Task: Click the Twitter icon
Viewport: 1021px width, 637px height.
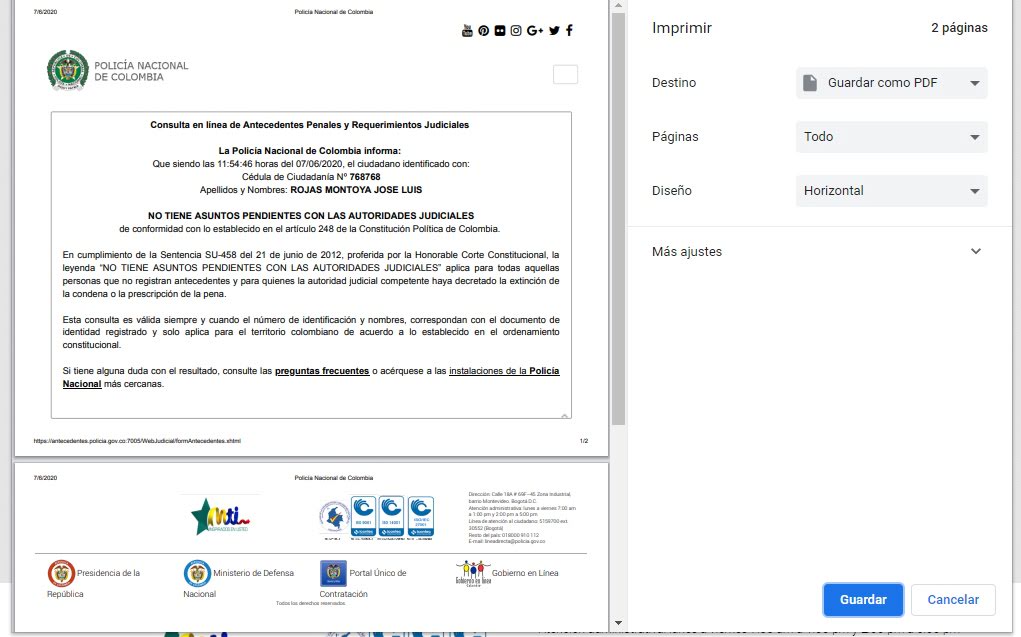Action: pyautogui.click(x=553, y=31)
